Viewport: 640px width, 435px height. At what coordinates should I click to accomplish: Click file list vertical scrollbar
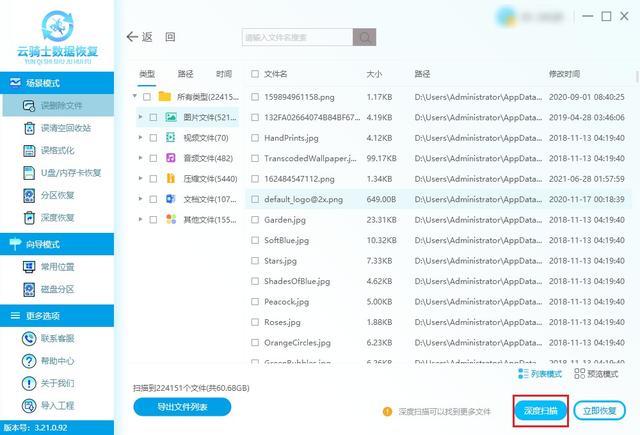[637, 76]
